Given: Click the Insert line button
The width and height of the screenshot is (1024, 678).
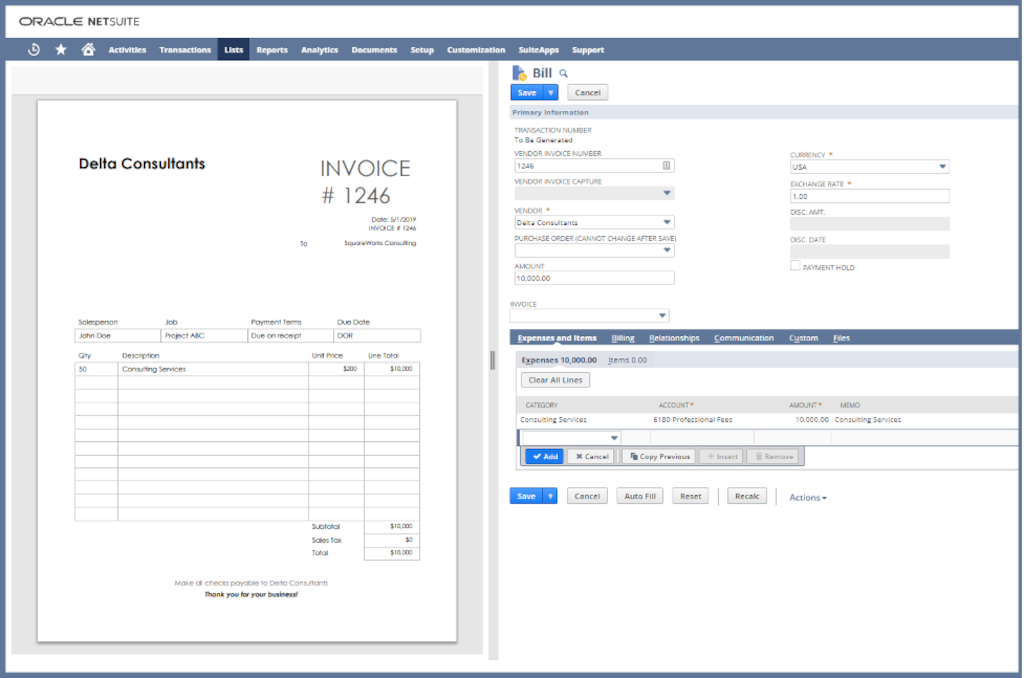Looking at the screenshot, I should (x=722, y=457).
